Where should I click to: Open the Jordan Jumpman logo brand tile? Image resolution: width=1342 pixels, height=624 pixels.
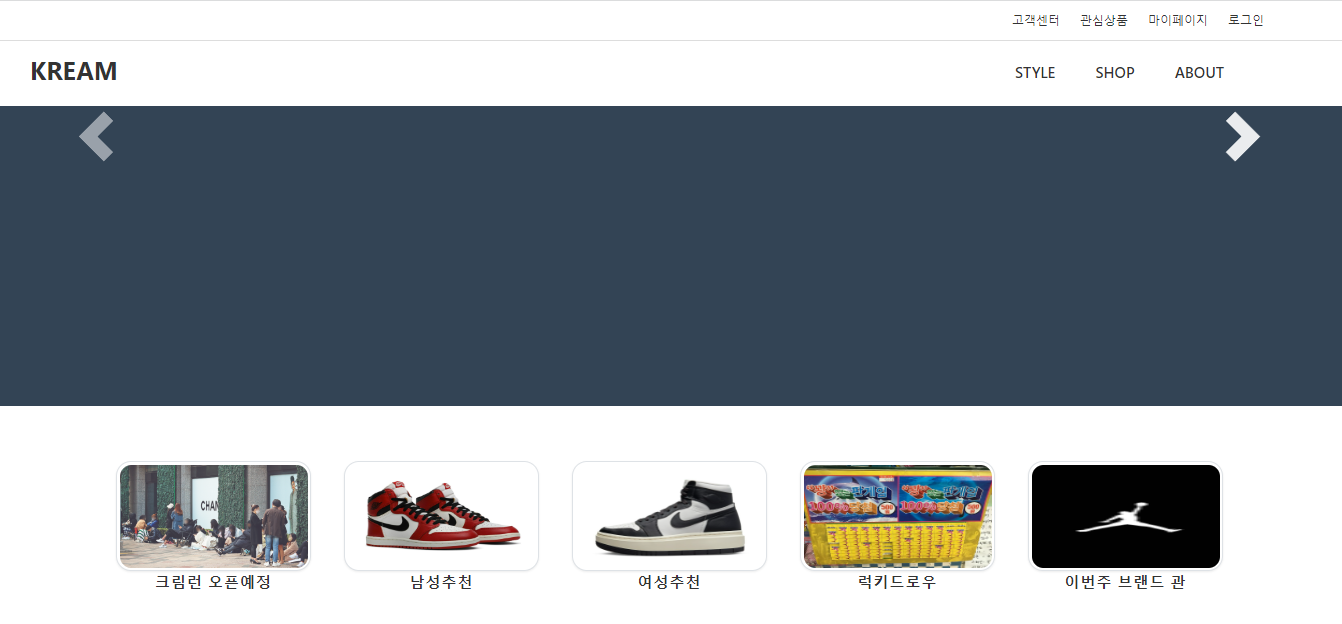click(x=1126, y=516)
